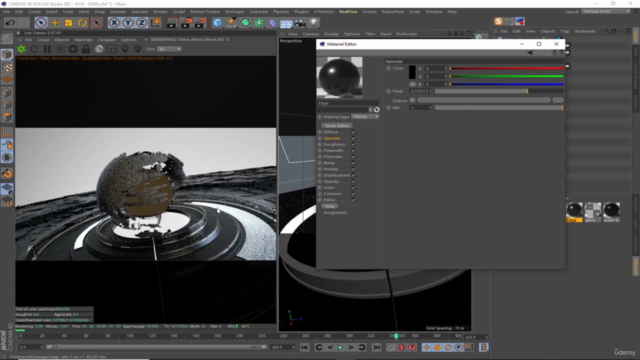Open the Live Viewer Cloud menu
The height and width of the screenshot is (360, 640).
(43, 40)
